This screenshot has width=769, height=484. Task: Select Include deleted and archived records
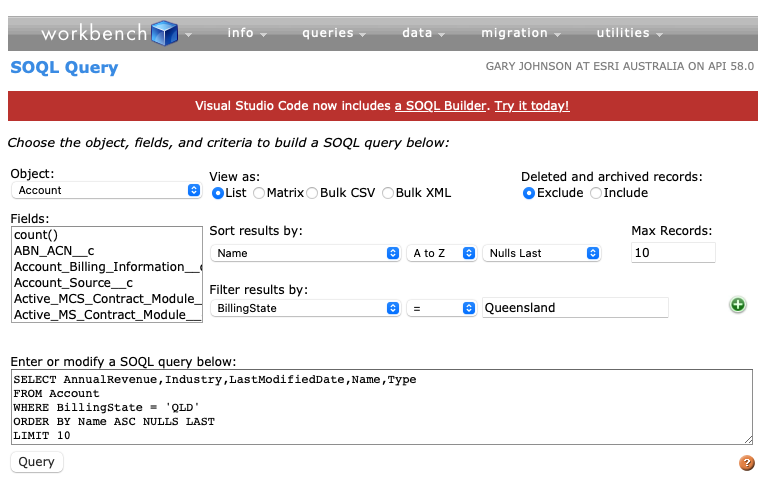point(597,193)
